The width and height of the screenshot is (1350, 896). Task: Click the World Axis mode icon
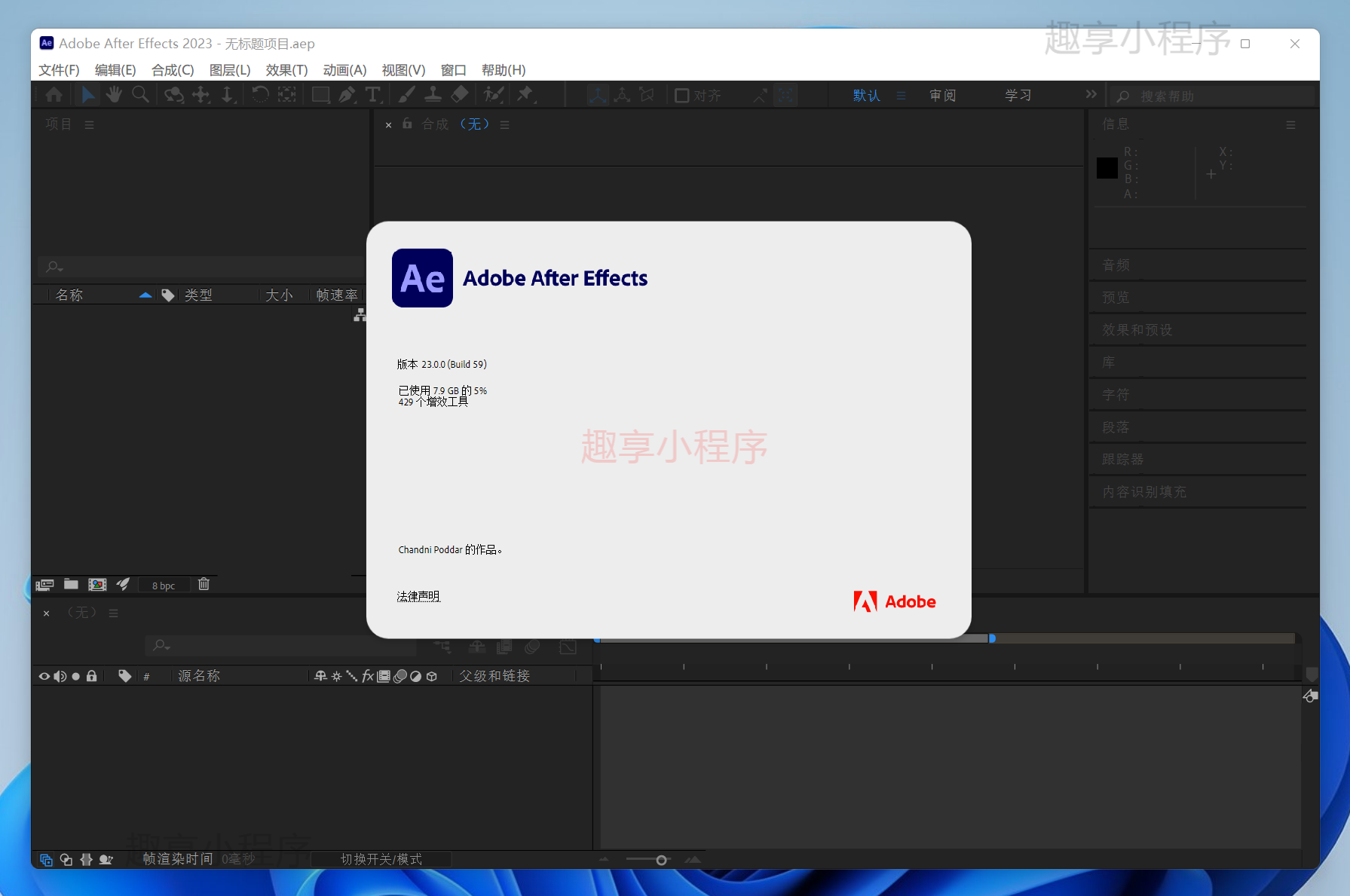point(622,95)
